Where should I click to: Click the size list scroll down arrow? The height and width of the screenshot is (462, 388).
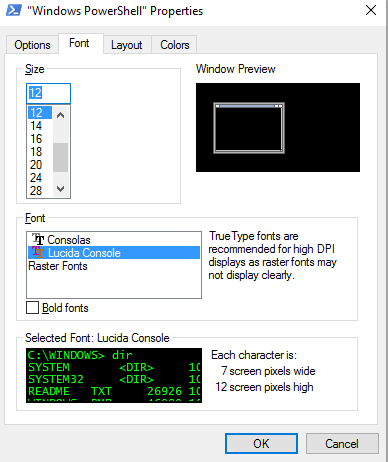point(60,189)
